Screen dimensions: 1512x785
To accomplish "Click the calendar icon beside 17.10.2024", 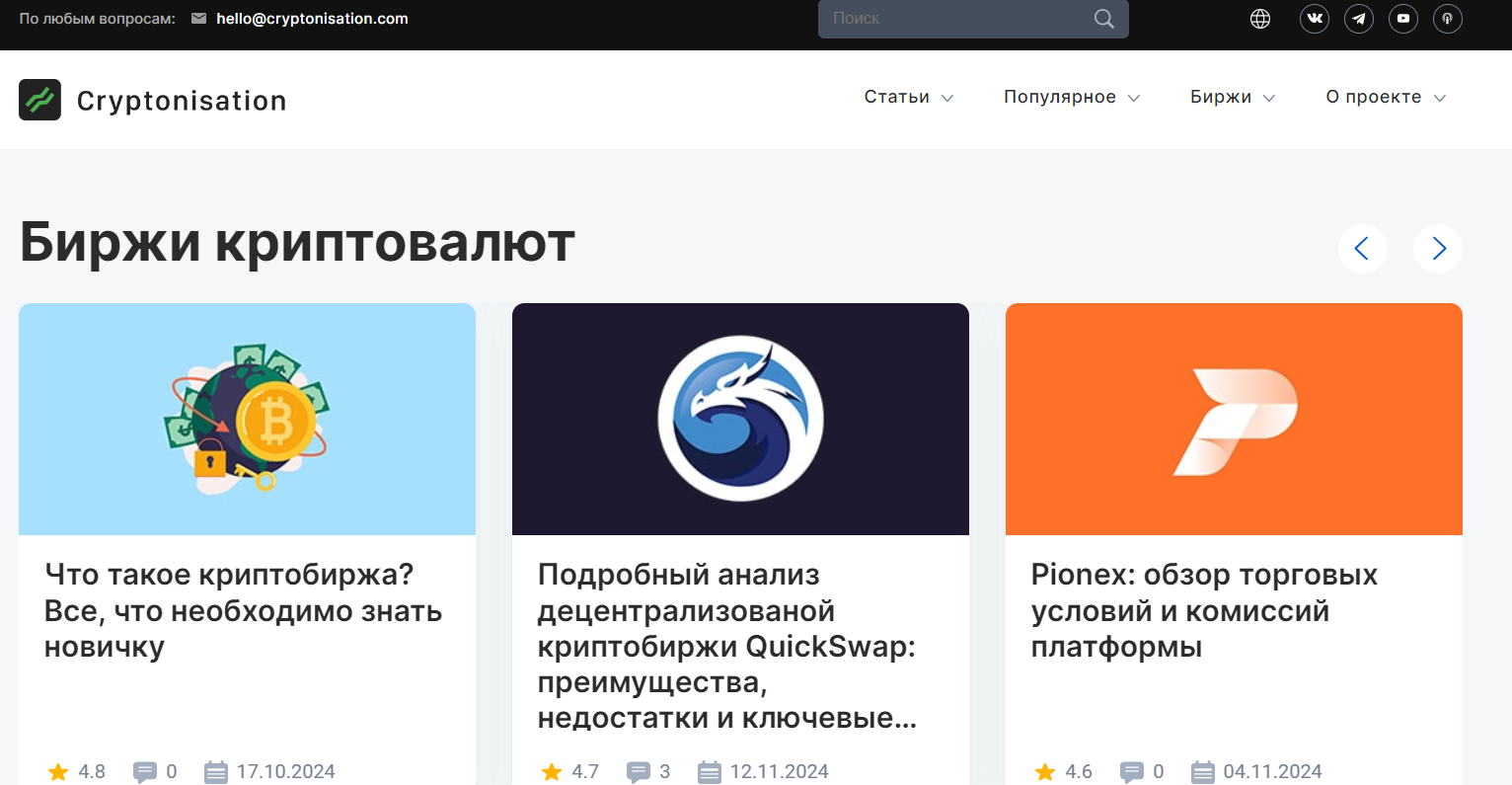I will (216, 772).
